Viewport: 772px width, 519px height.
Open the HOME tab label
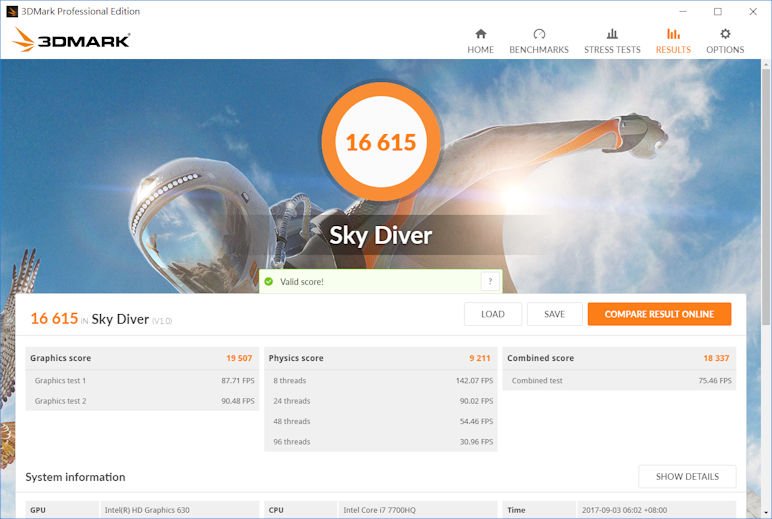[481, 50]
